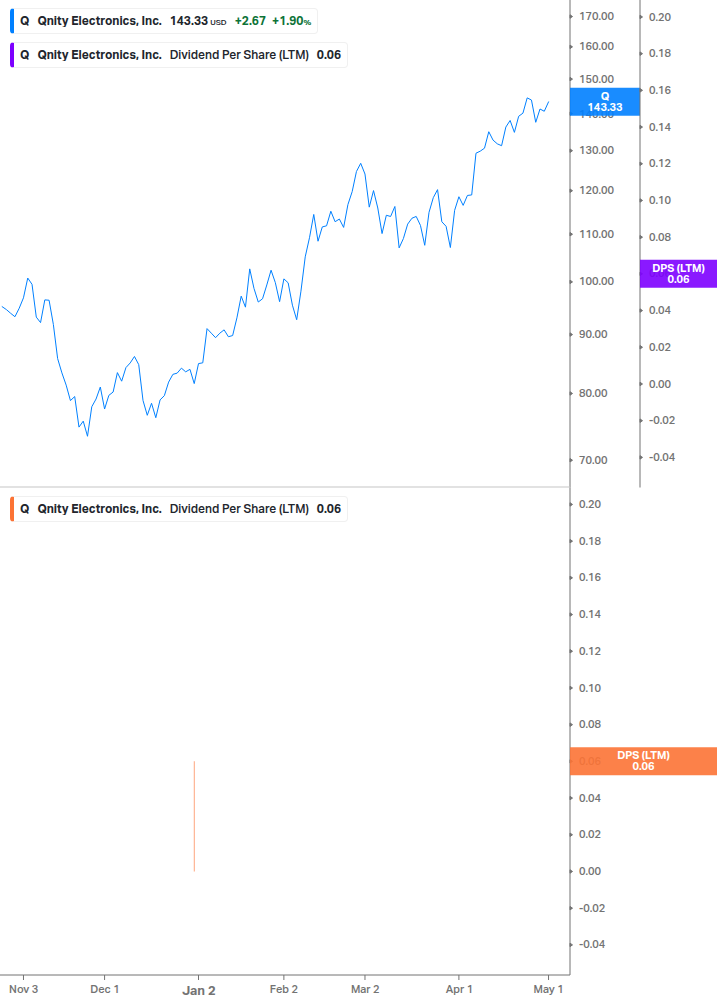Image resolution: width=717 pixels, height=1005 pixels.
Task: Click the +1.90% change value
Action: pos(292,21)
